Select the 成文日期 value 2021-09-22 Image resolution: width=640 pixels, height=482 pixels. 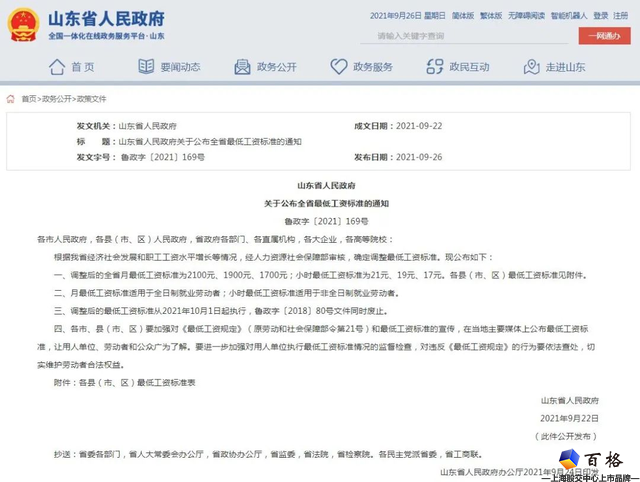419,126
